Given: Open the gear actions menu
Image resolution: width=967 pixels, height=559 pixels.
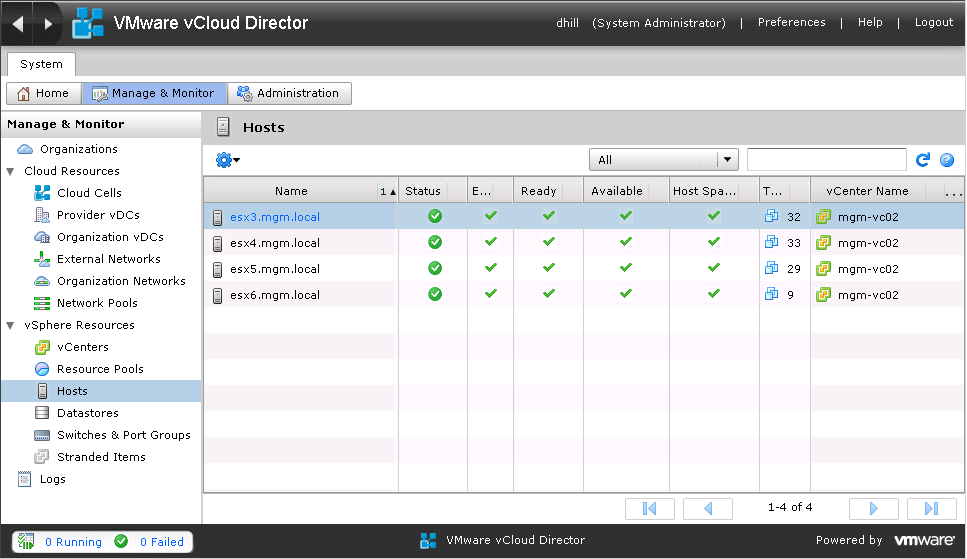Looking at the screenshot, I should (228, 160).
